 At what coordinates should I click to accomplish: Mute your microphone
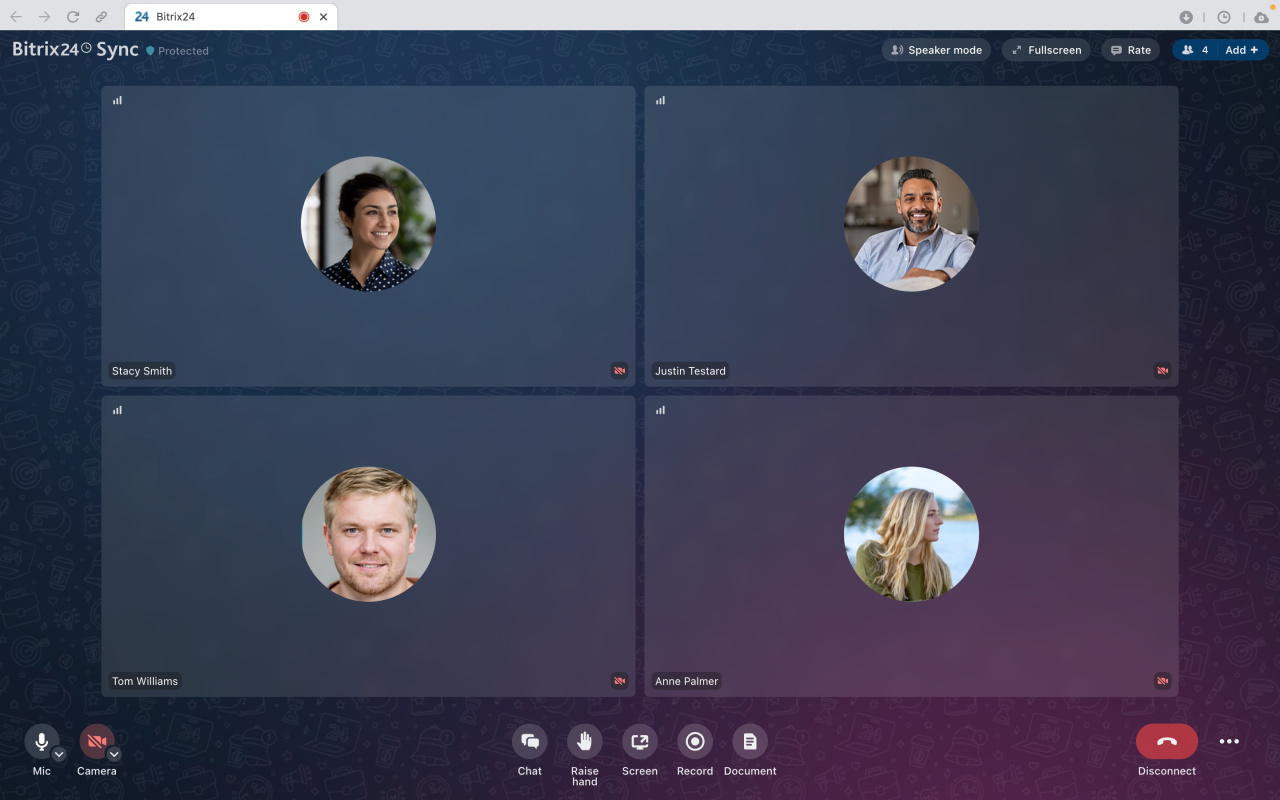41,742
